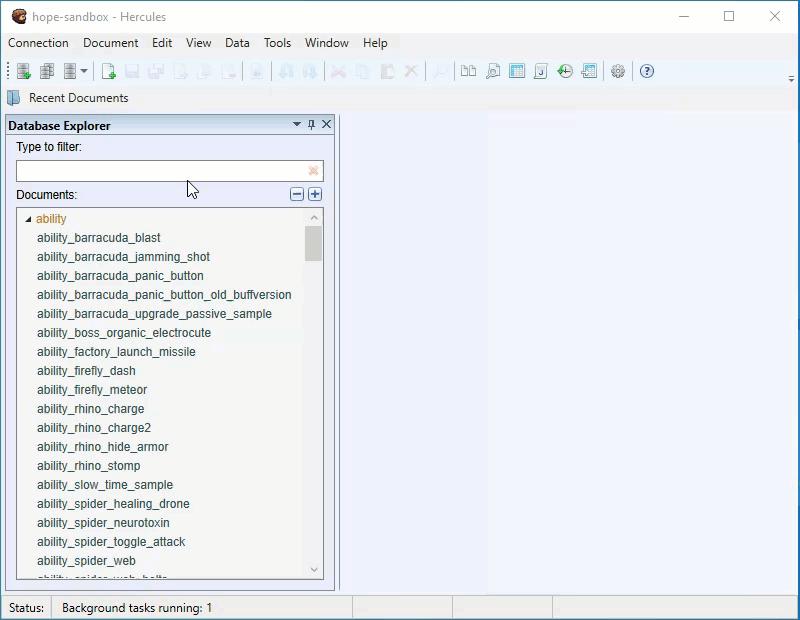This screenshot has width=800, height=620.
Task: Click the grayed-out save all documents icon
Action: click(x=156, y=71)
